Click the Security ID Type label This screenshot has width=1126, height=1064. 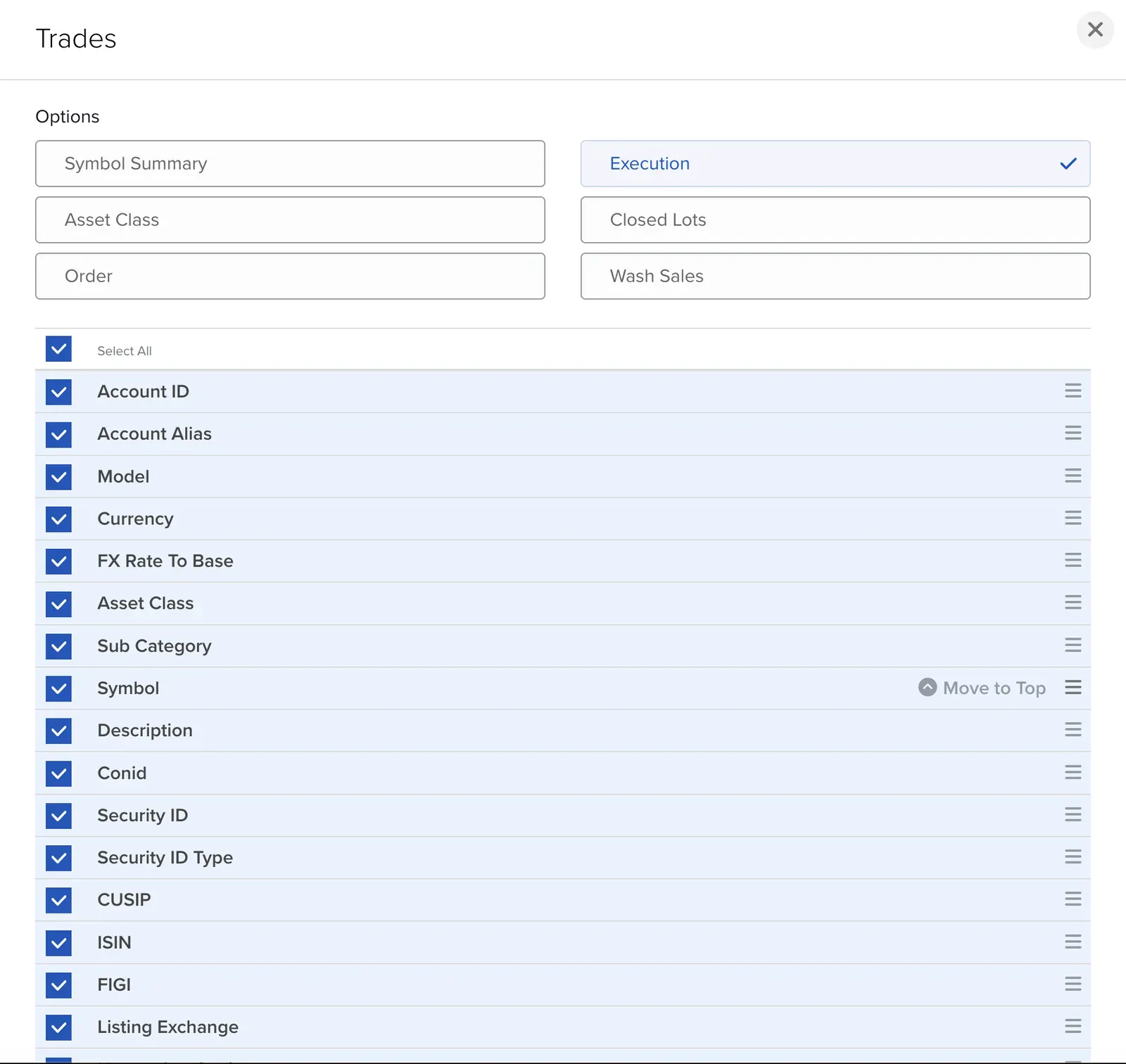coord(165,858)
